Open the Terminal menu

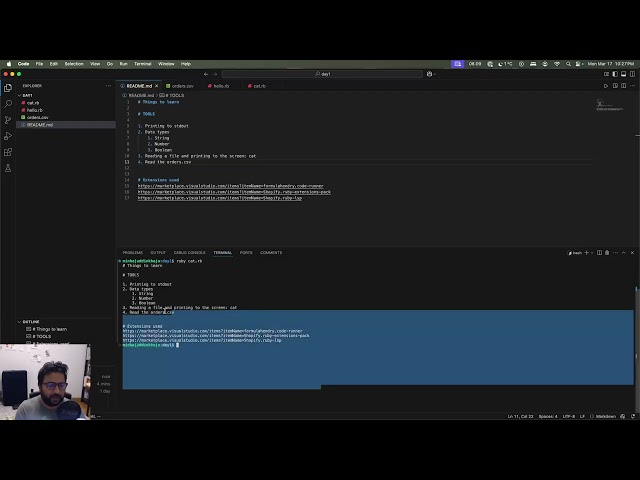(143, 64)
